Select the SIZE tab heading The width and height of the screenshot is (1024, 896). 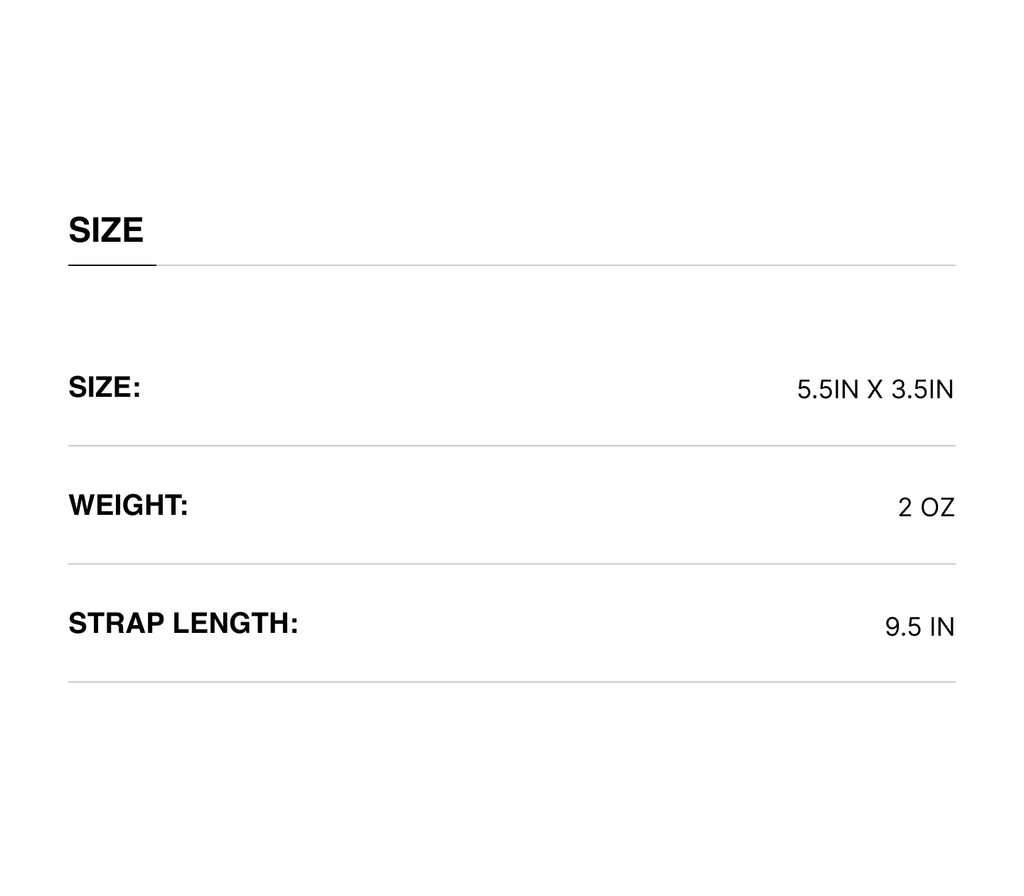[x=106, y=231]
